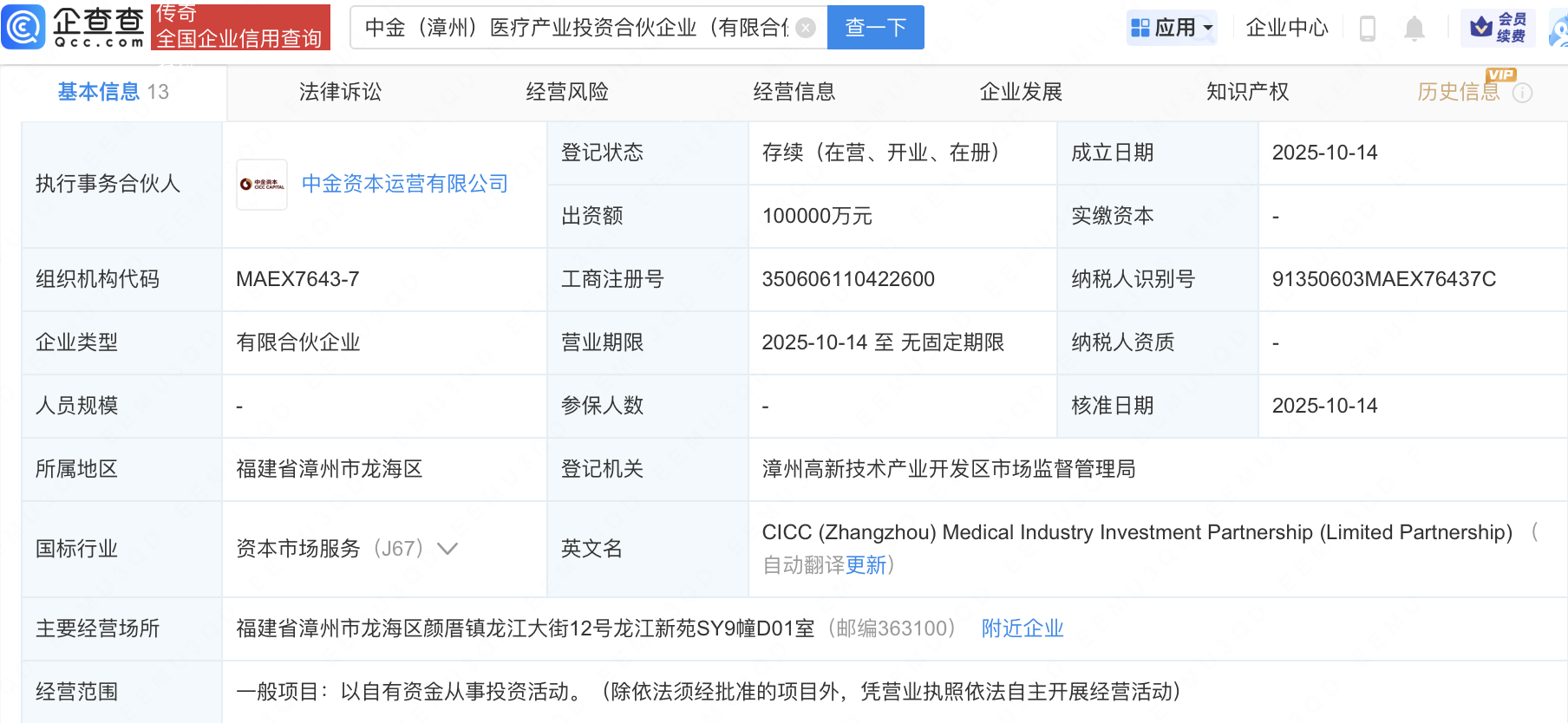
Task: Select the 知识产权 tab
Action: (x=1247, y=92)
